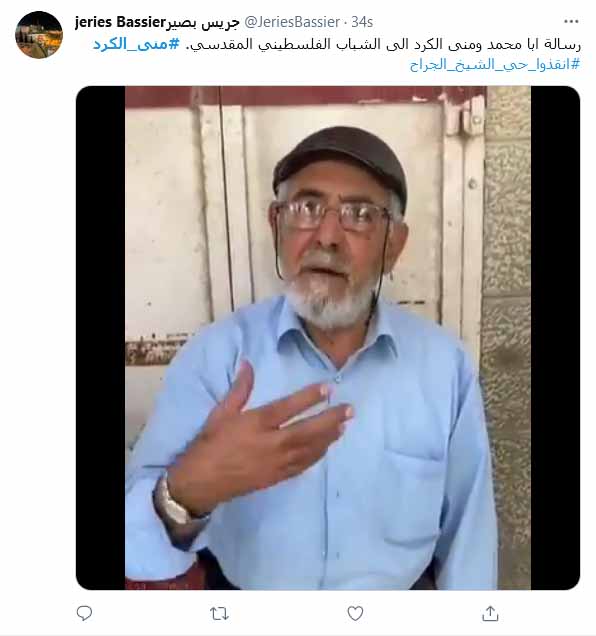Image resolution: width=596 pixels, height=636 pixels.
Task: Follow the #منى_الكرد hashtag
Action: (136, 44)
